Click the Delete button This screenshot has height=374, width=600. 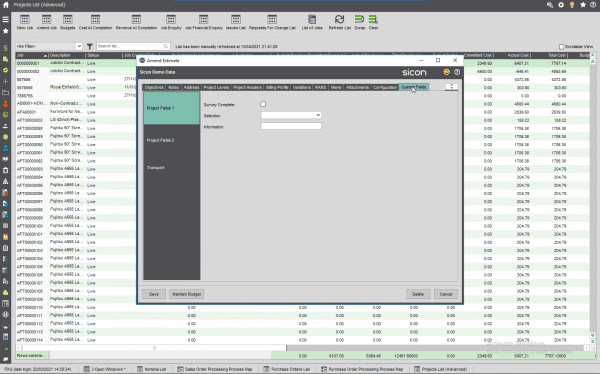(x=418, y=294)
